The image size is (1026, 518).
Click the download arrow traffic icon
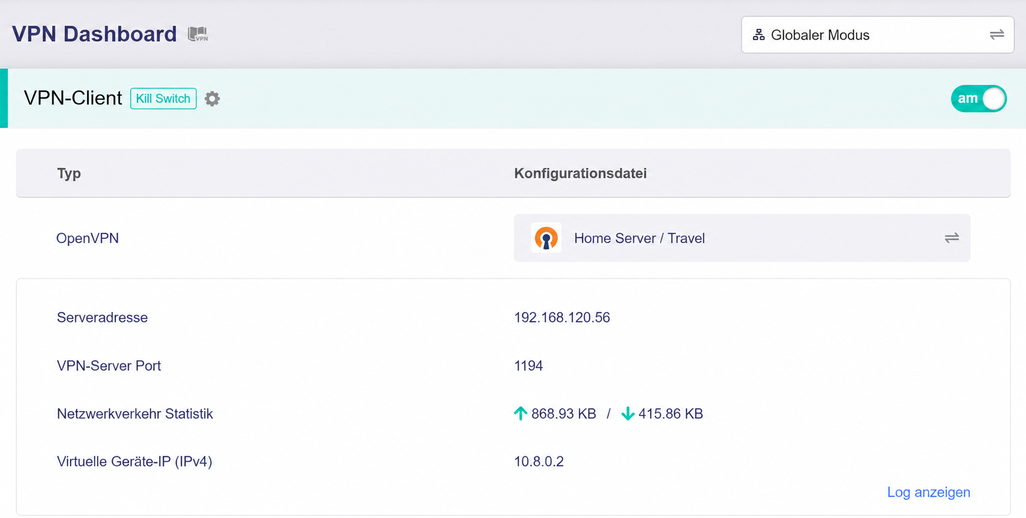click(x=628, y=413)
